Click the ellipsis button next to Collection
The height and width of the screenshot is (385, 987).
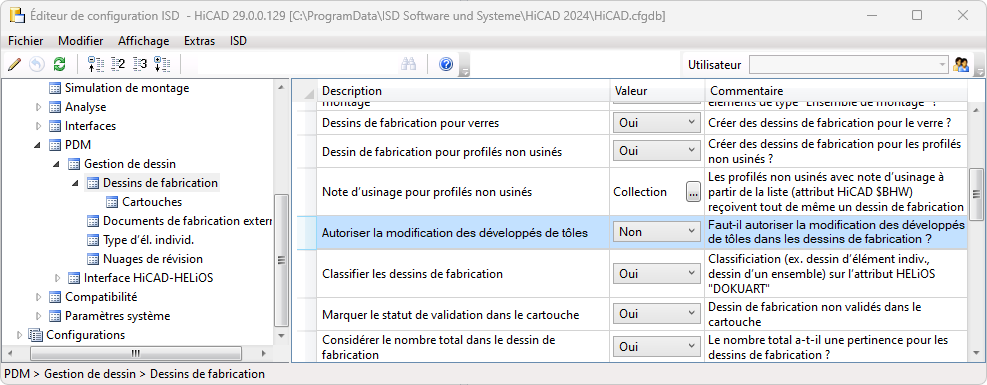(693, 192)
